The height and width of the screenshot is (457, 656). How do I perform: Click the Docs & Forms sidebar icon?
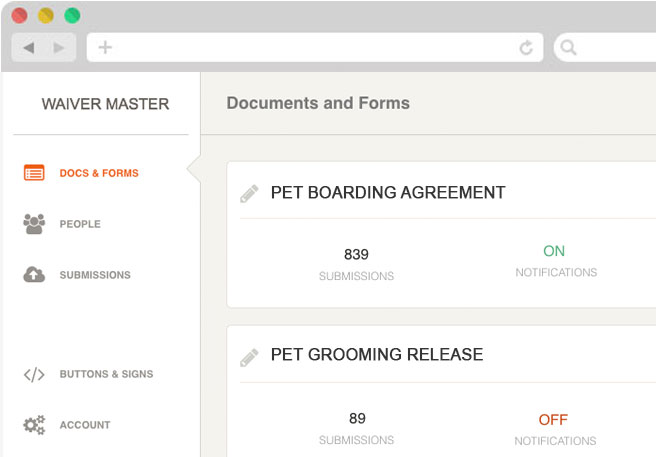(34, 173)
